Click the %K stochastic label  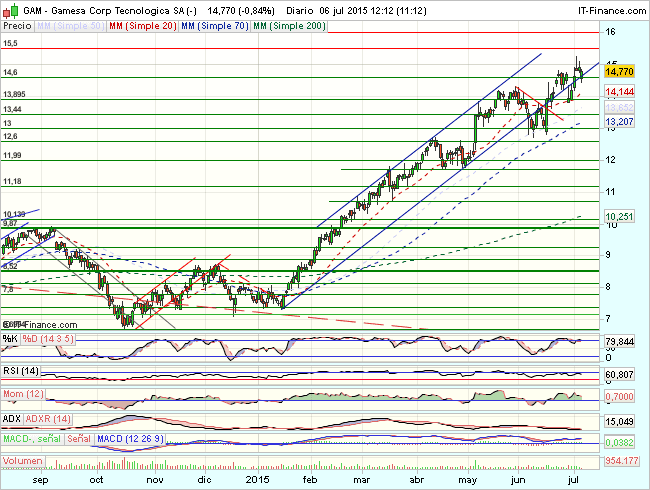[x=10, y=339]
